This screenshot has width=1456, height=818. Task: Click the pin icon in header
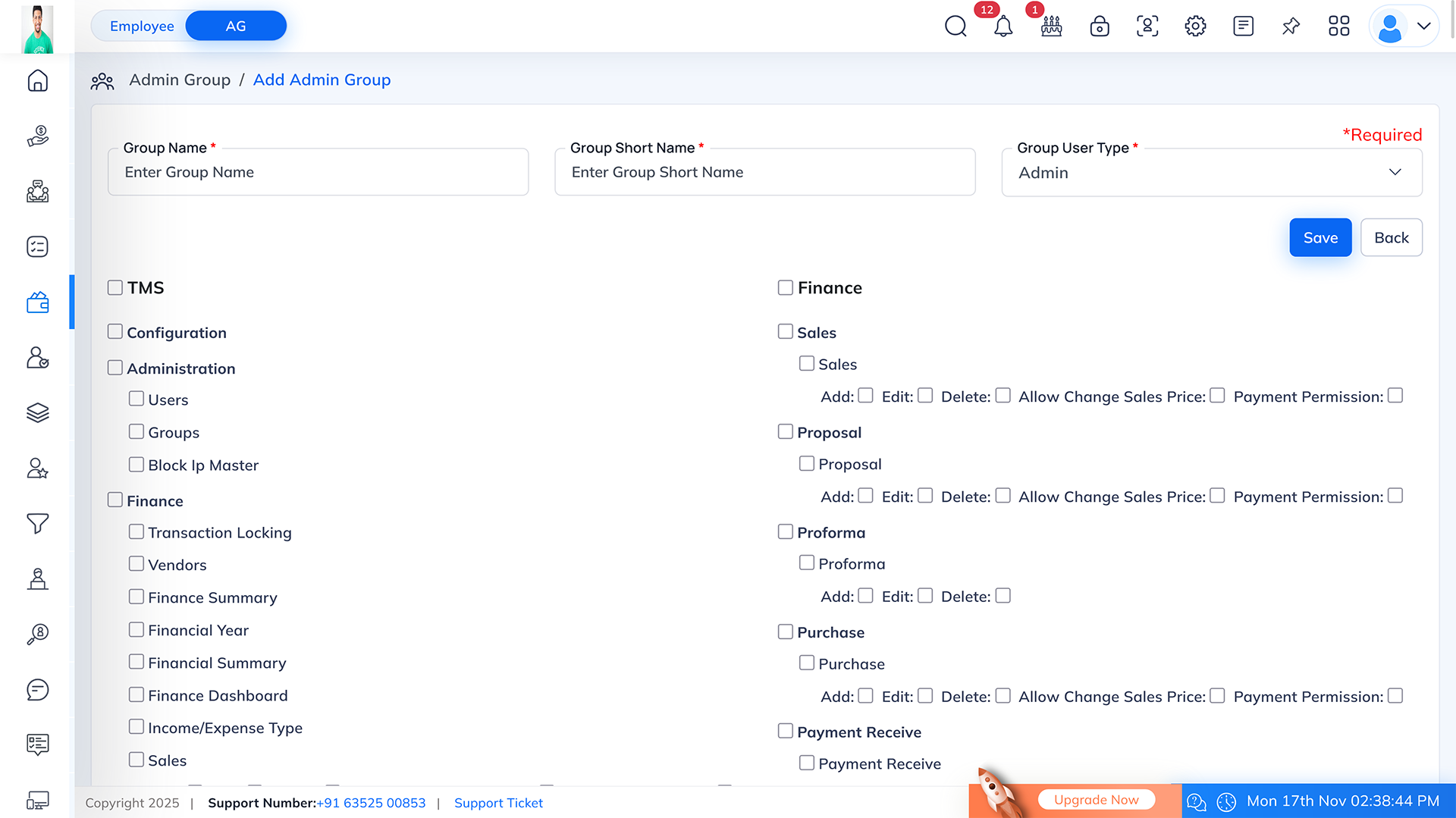[1291, 27]
